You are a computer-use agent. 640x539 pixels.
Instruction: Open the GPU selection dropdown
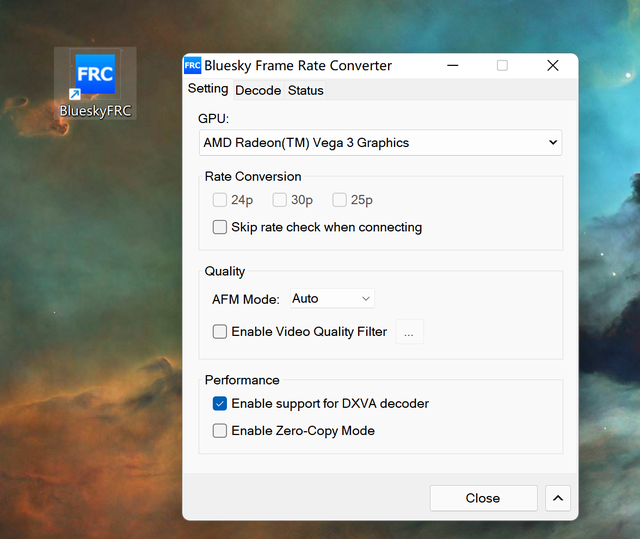[x=380, y=143]
